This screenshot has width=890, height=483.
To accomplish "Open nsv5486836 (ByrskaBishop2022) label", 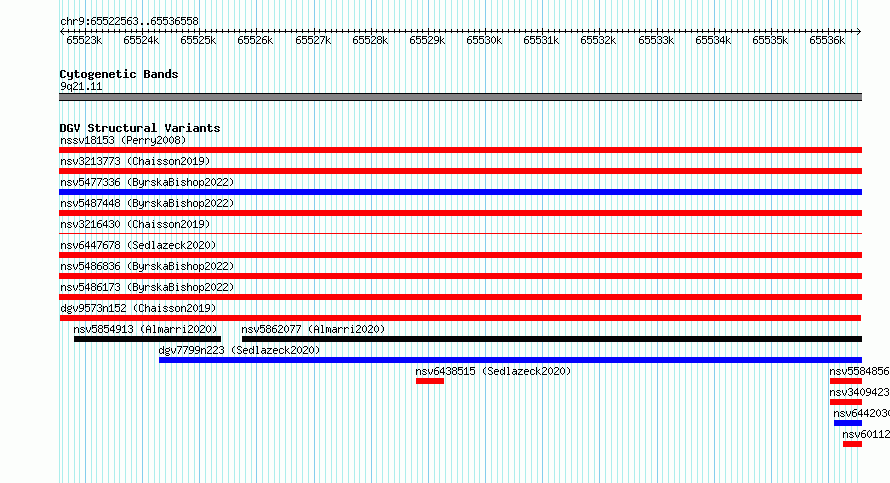I will [x=147, y=266].
